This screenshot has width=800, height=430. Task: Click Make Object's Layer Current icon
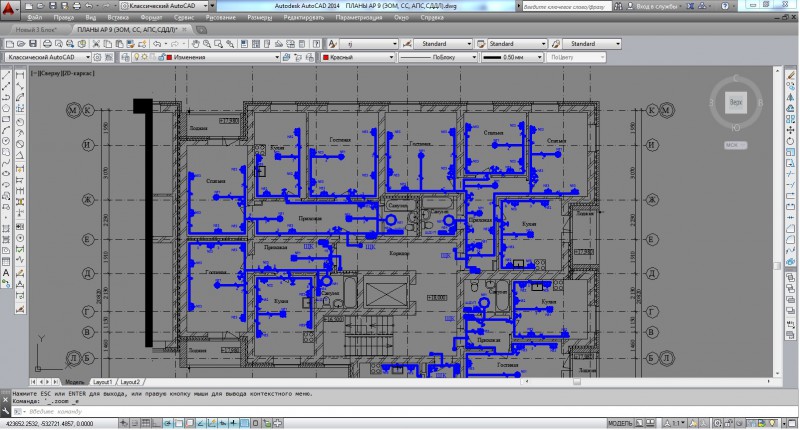[x=286, y=57]
